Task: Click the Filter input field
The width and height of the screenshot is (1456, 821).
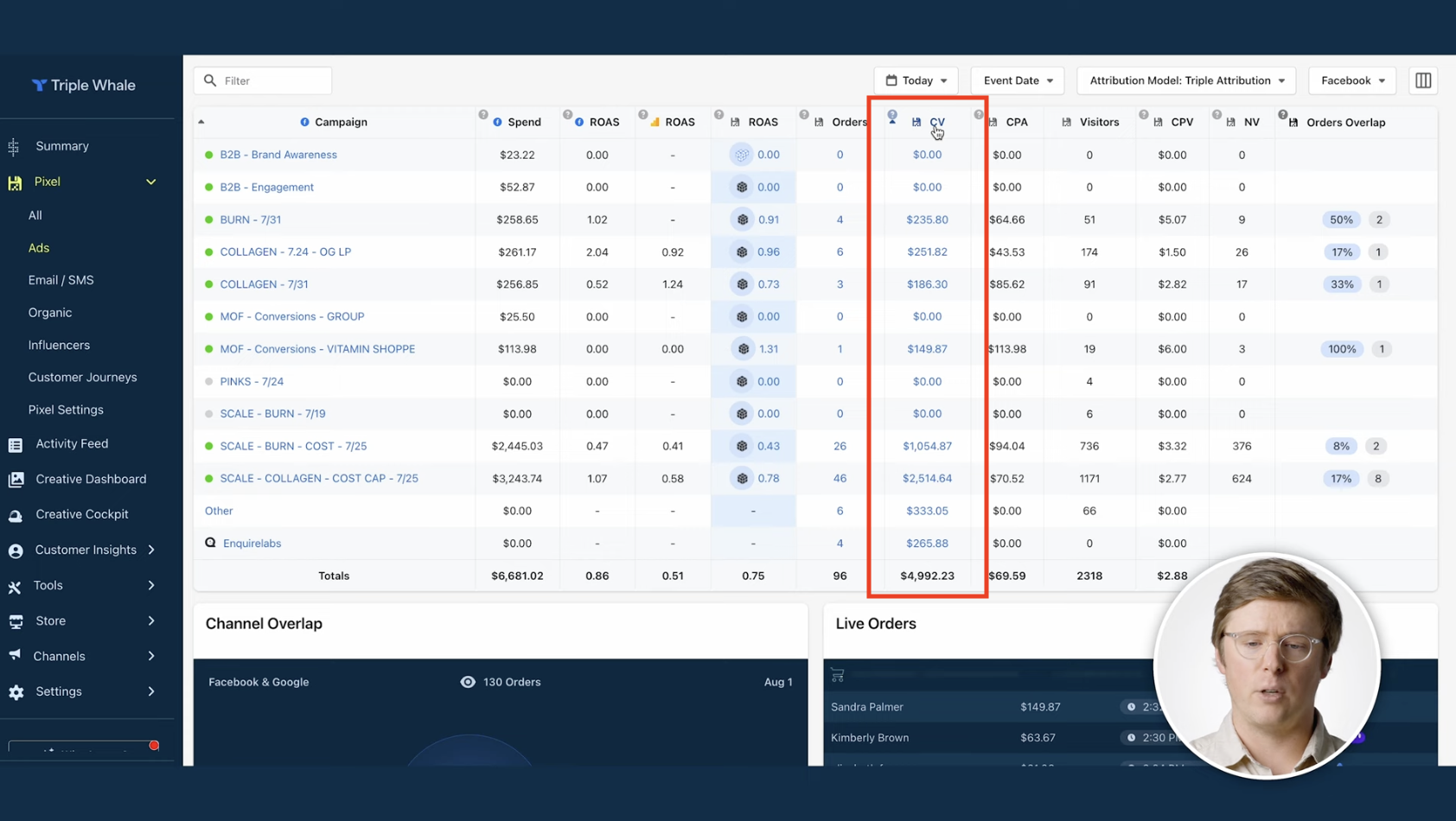Action: point(263,80)
